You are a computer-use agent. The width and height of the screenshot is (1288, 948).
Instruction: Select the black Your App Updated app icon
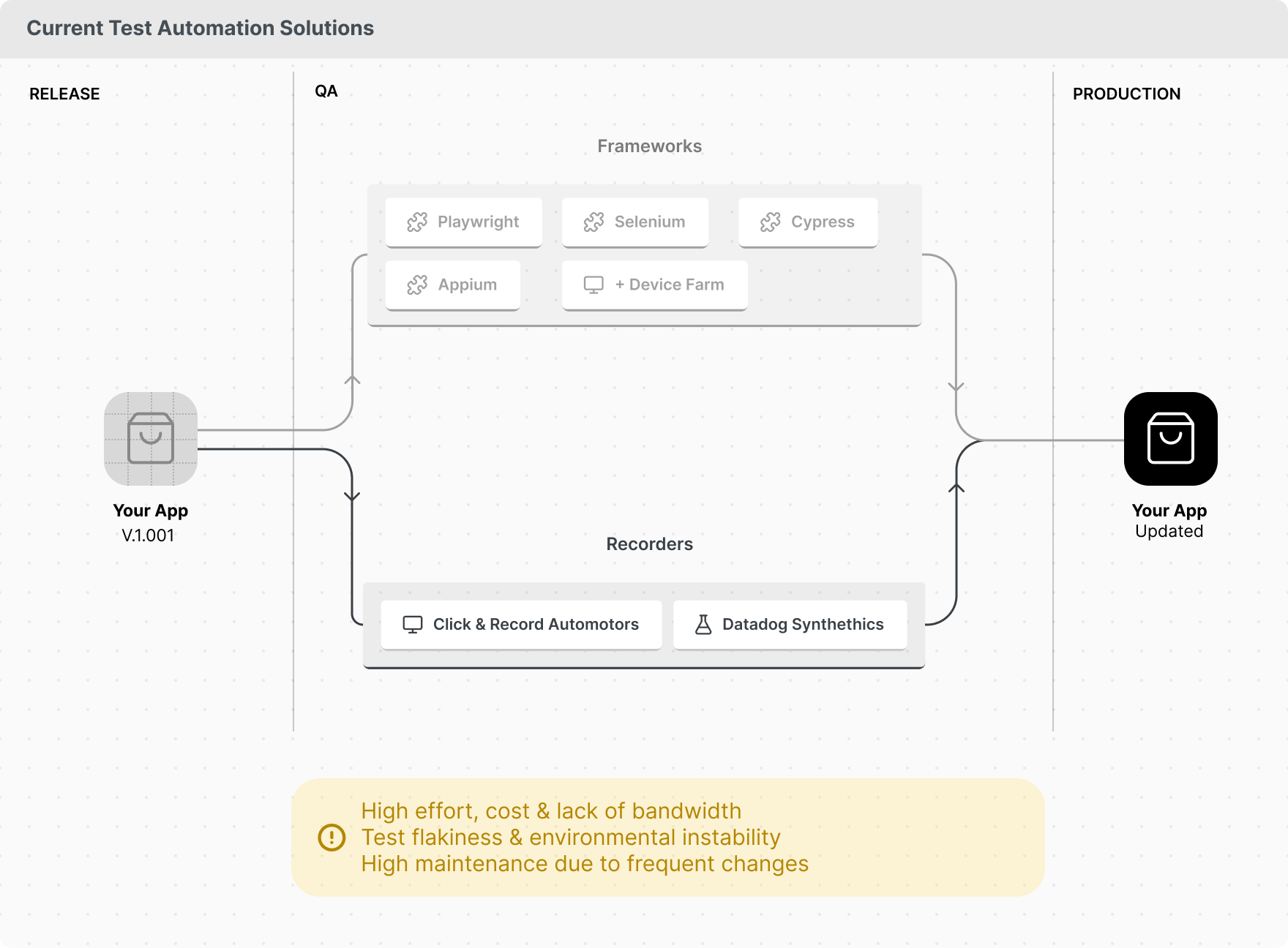pyautogui.click(x=1169, y=439)
